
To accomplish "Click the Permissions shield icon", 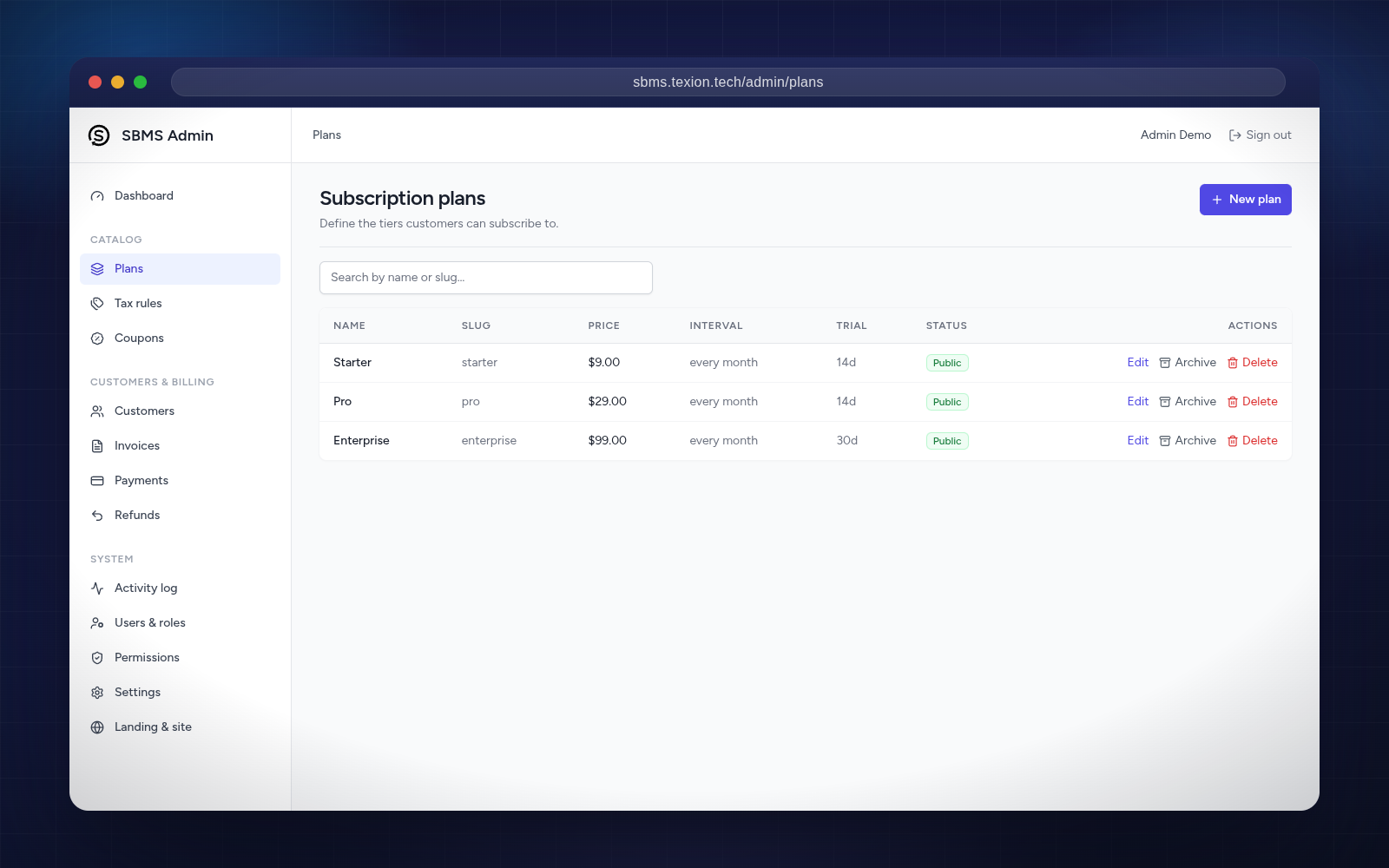I will click(x=97, y=658).
